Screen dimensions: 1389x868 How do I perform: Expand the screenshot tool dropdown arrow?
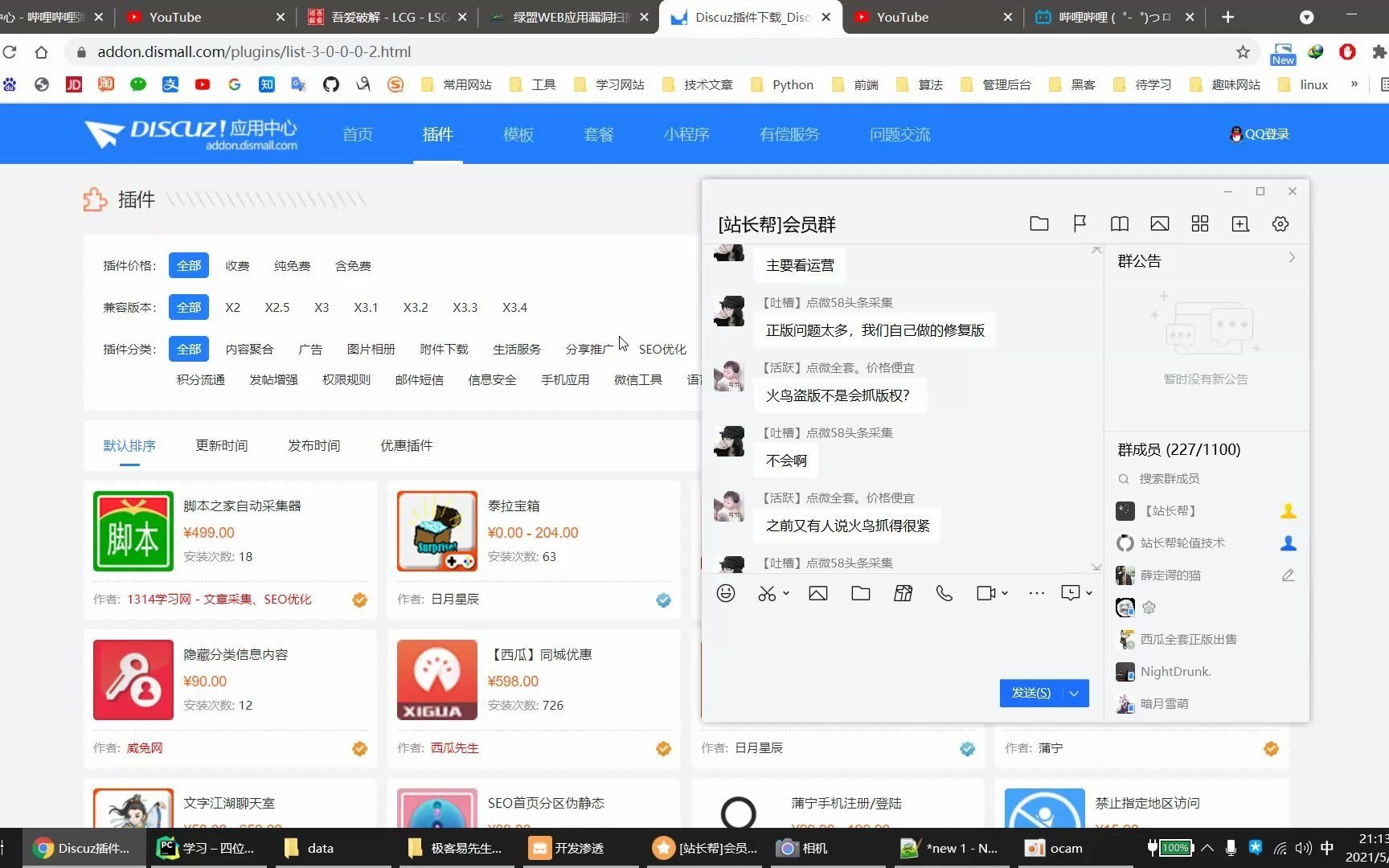tap(786, 593)
